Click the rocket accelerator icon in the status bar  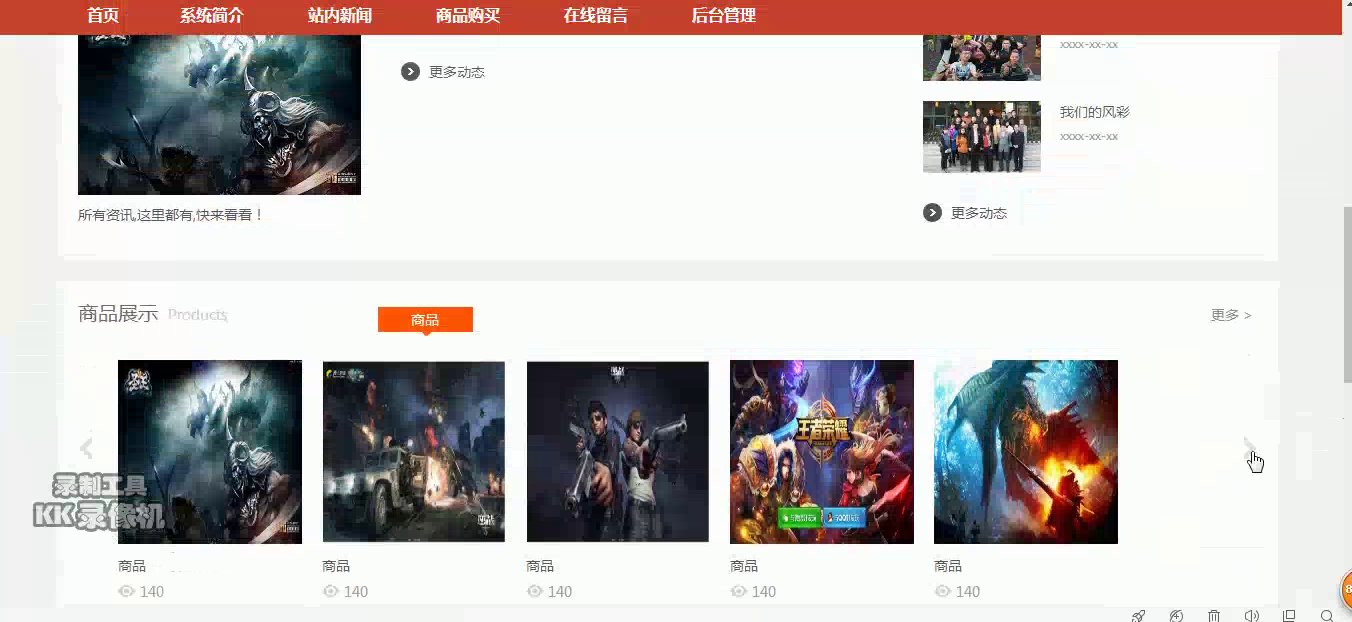1138,615
